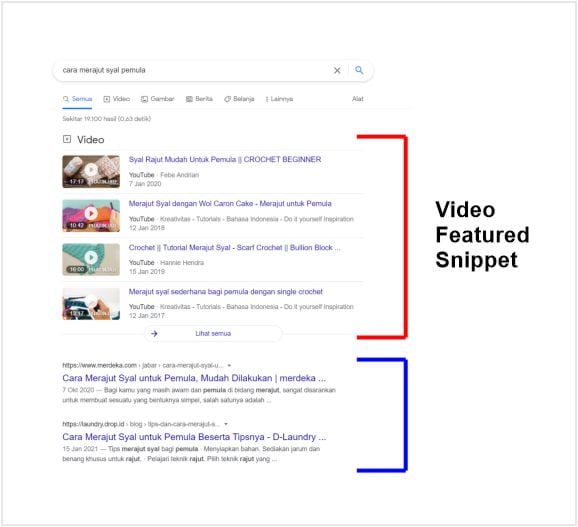Open Merajut syal sederhana bagi pemula link
Screen dimensions: 578x527
(x=226, y=292)
